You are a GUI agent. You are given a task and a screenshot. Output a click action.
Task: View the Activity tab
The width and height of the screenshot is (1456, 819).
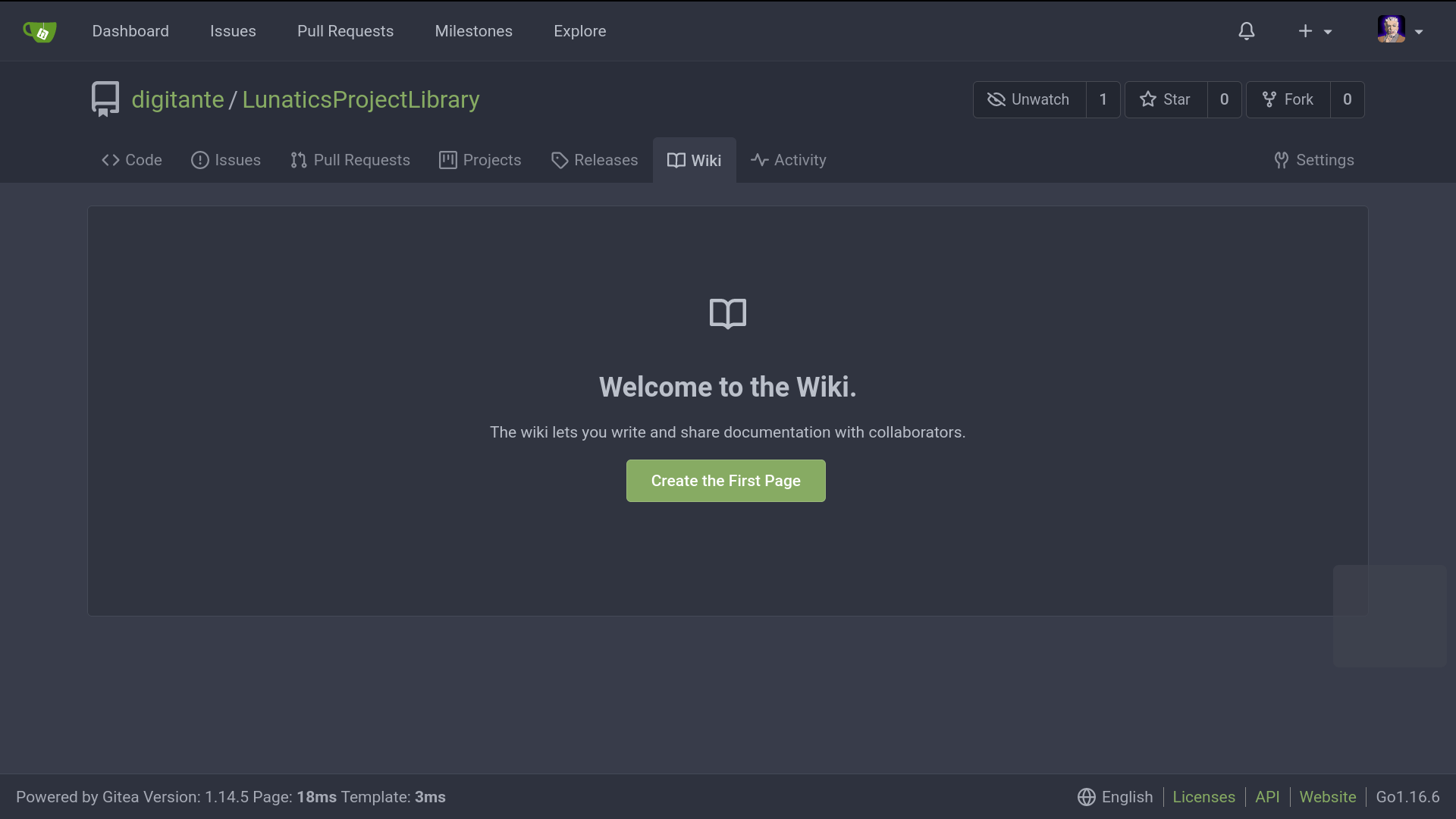click(789, 160)
